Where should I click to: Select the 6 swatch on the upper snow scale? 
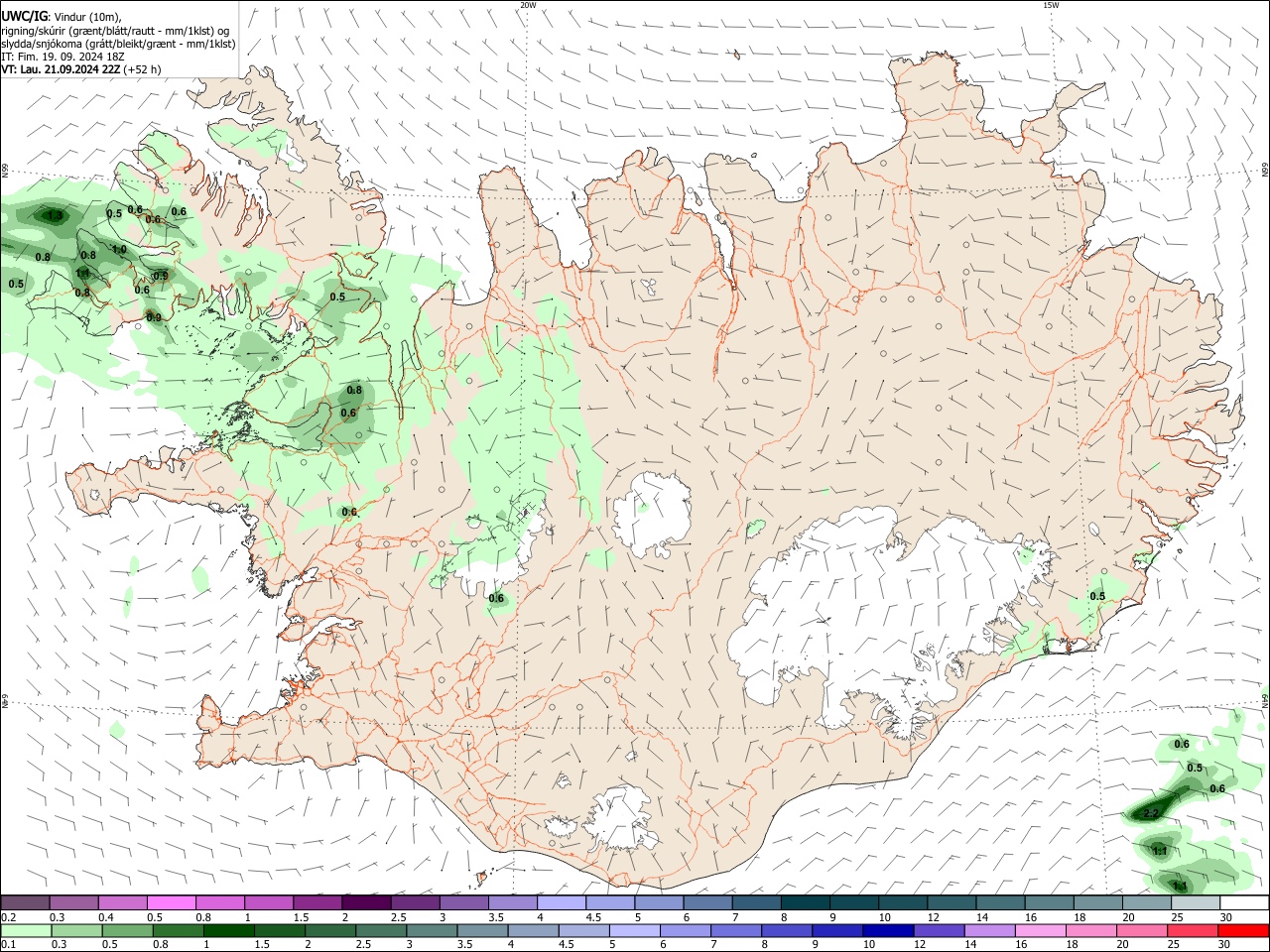point(707,902)
